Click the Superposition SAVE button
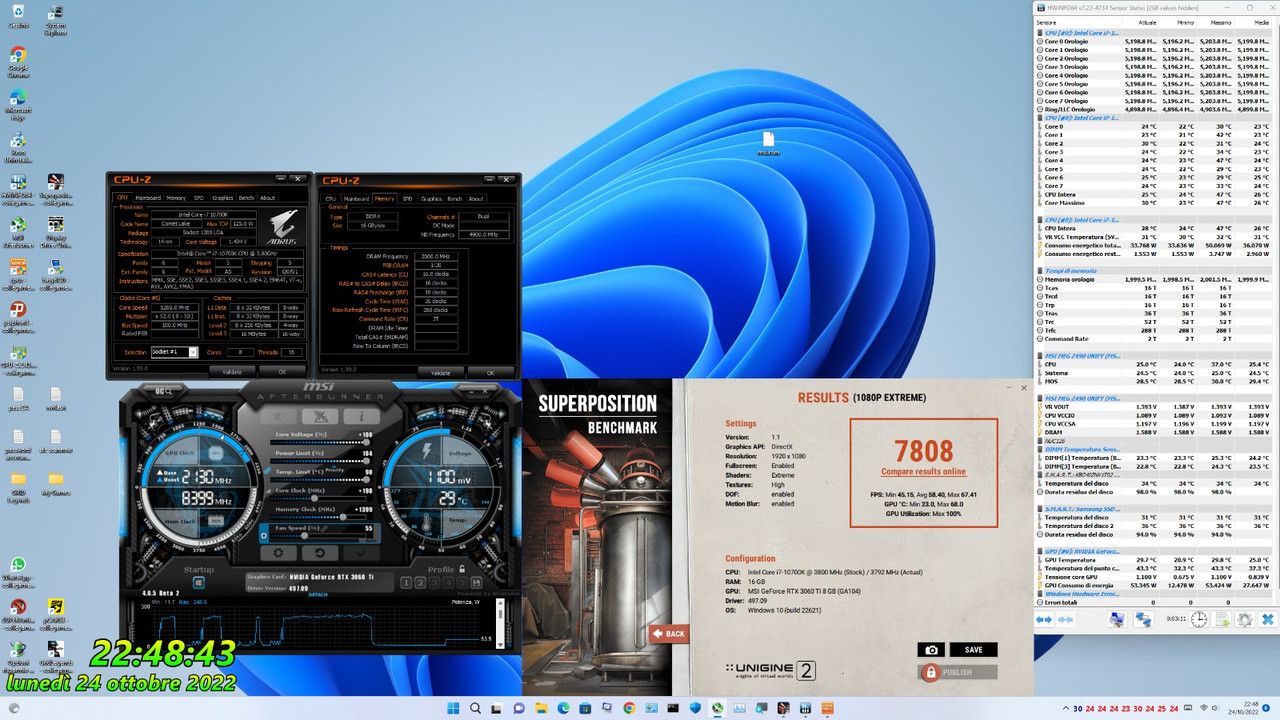 point(973,650)
